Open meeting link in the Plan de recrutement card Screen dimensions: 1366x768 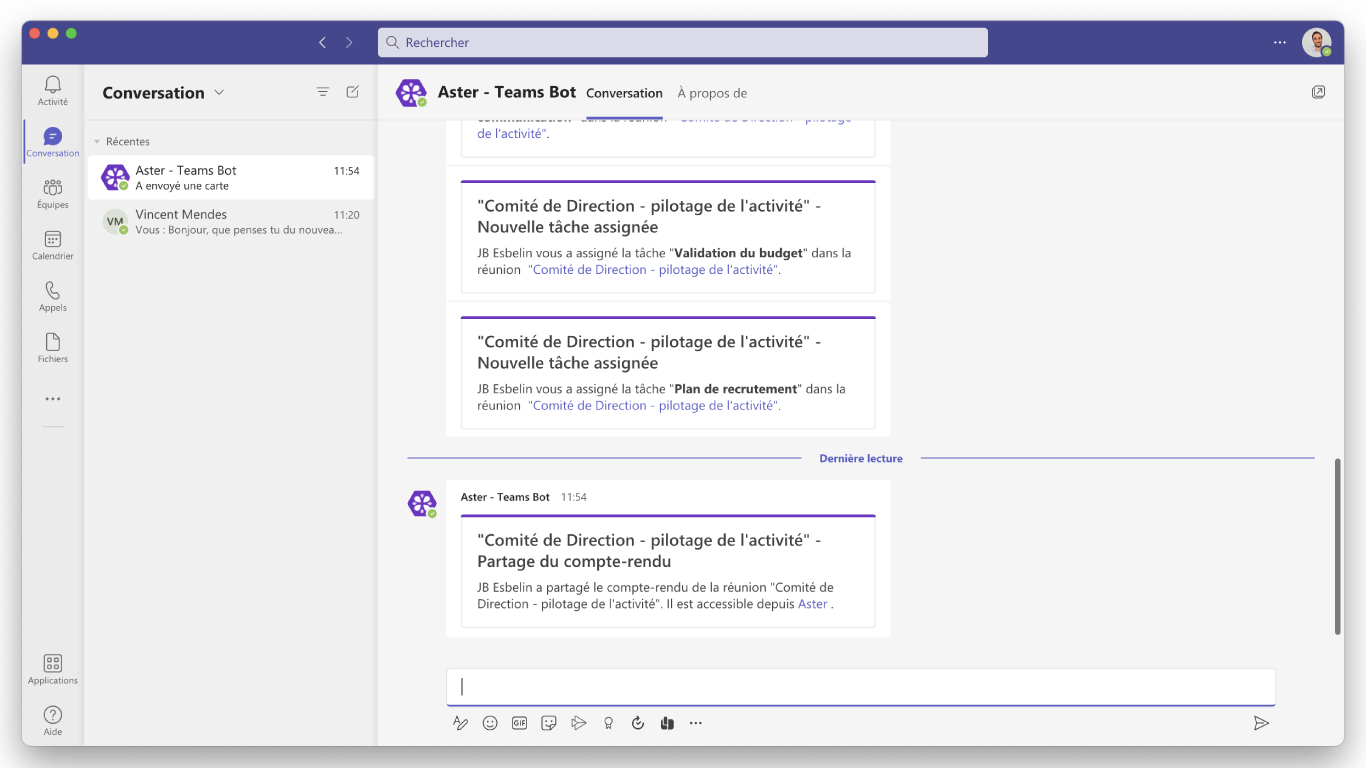pyautogui.click(x=653, y=406)
